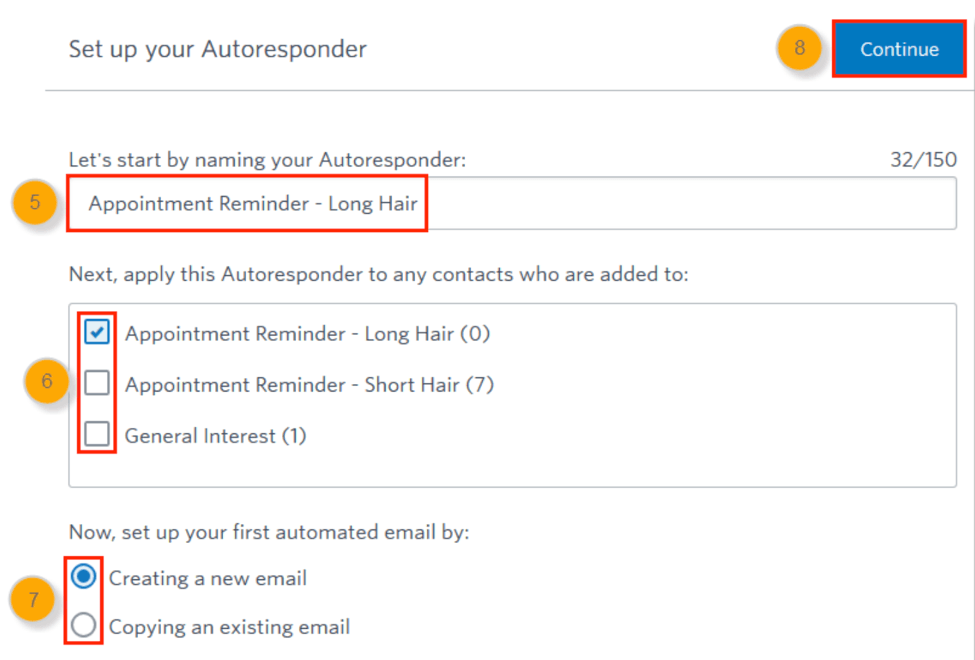Click the naming your Autoresponder prompt text
This screenshot has width=975, height=660.
267,160
